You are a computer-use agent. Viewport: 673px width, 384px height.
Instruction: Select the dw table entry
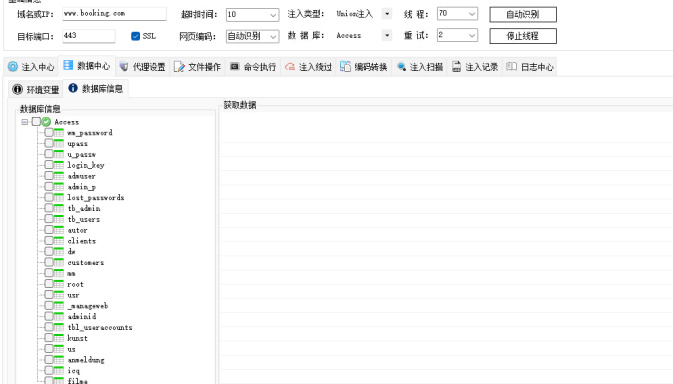(x=71, y=251)
